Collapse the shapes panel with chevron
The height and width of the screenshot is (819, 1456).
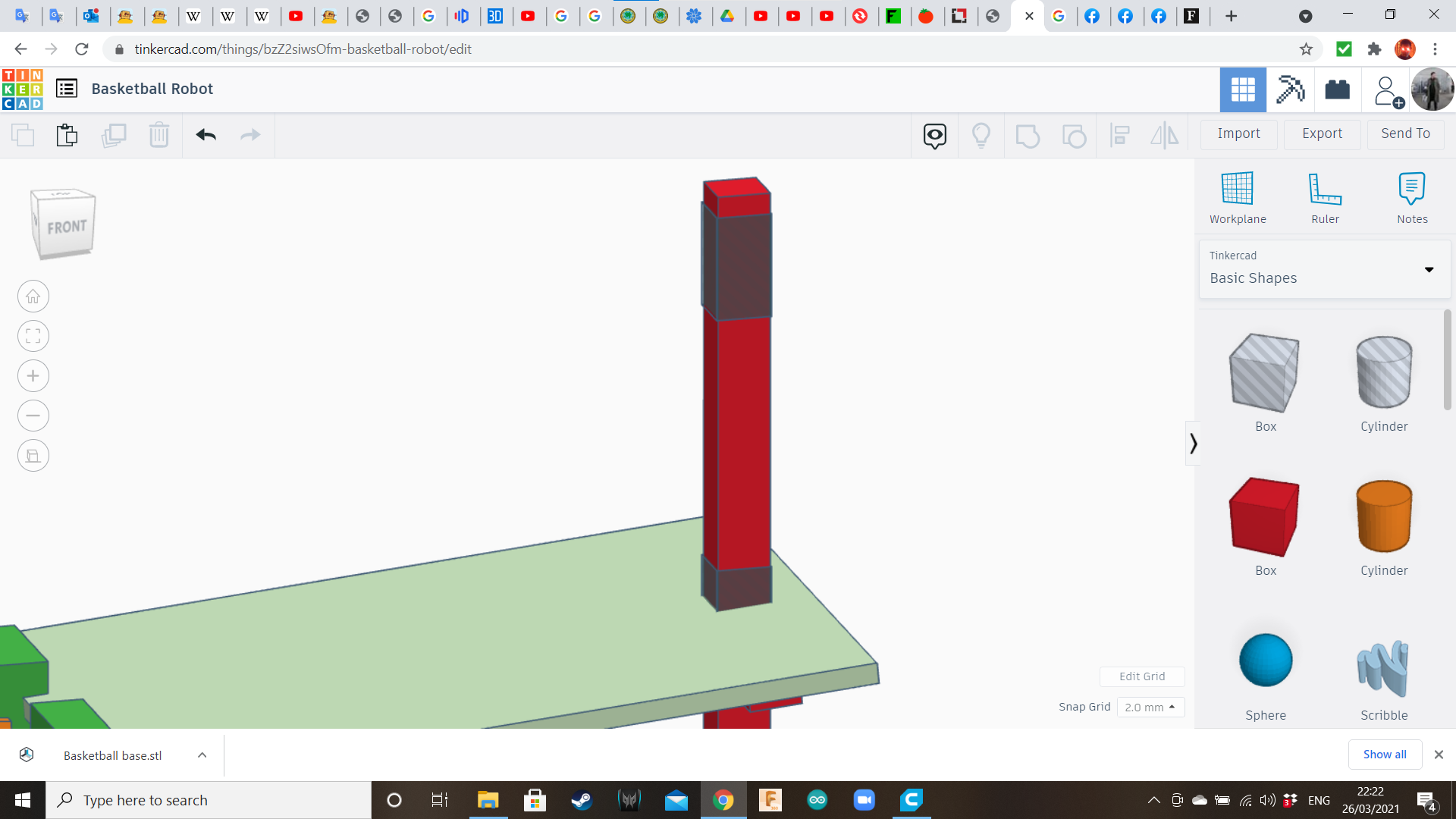1193,444
